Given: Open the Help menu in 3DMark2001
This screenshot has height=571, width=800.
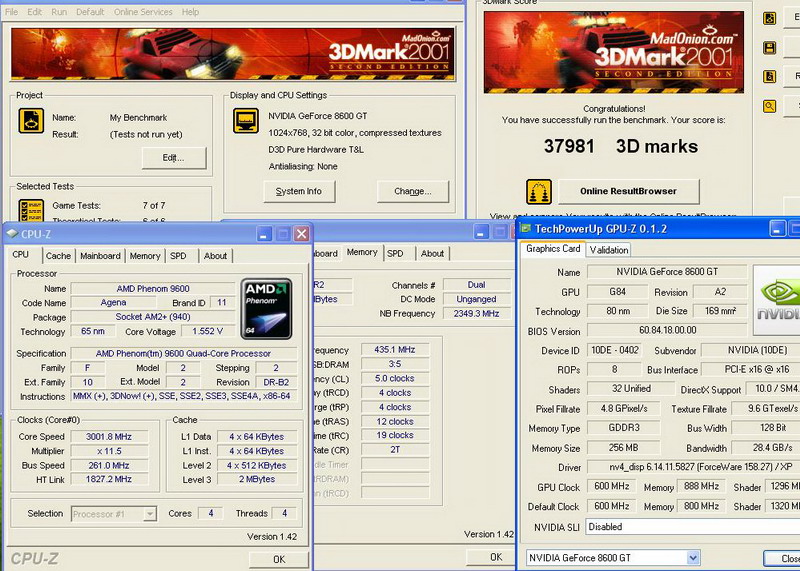Looking at the screenshot, I should pos(190,12).
